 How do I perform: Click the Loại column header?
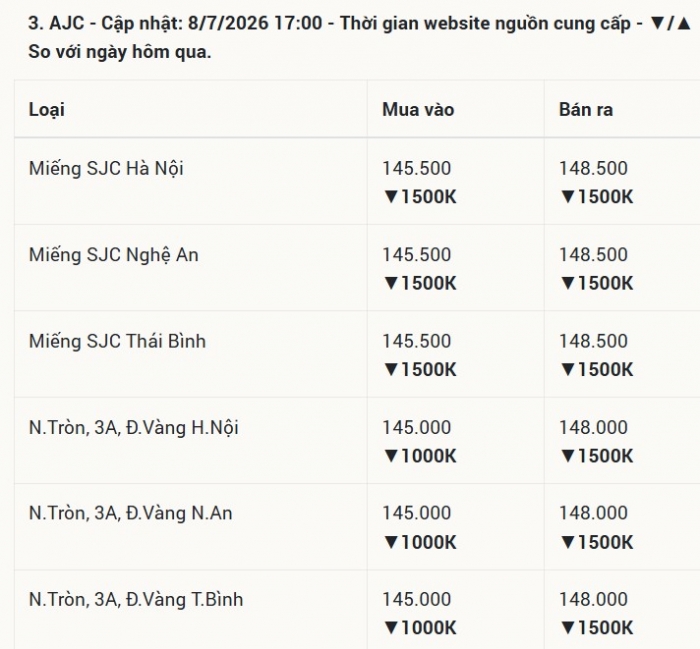point(47,110)
